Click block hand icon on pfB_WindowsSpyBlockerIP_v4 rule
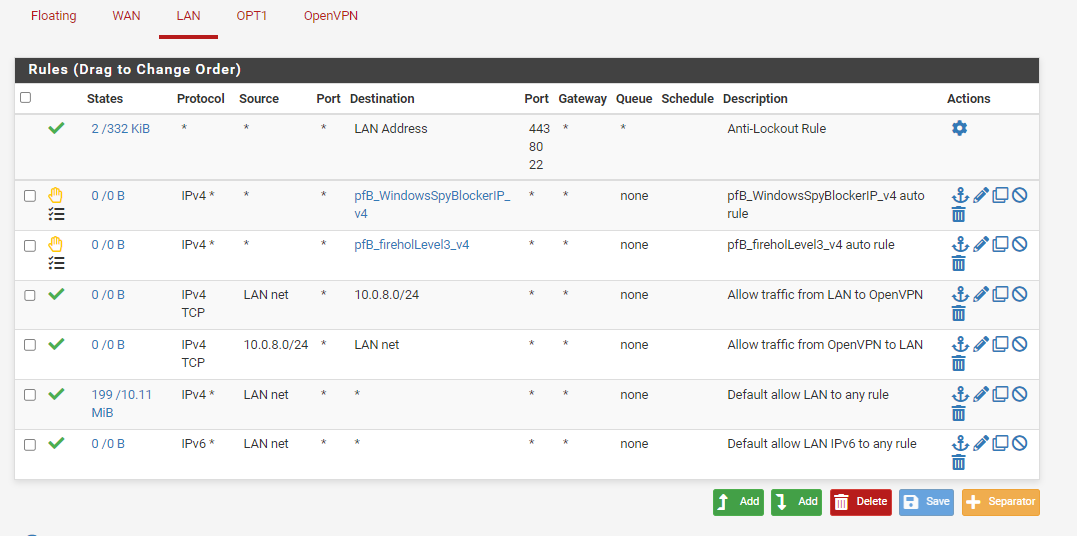This screenshot has height=536, width=1077. pyautogui.click(x=56, y=195)
